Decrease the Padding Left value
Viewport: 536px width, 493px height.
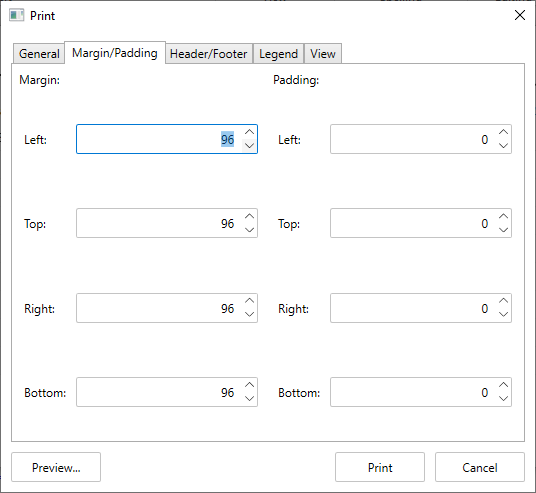(x=504, y=146)
